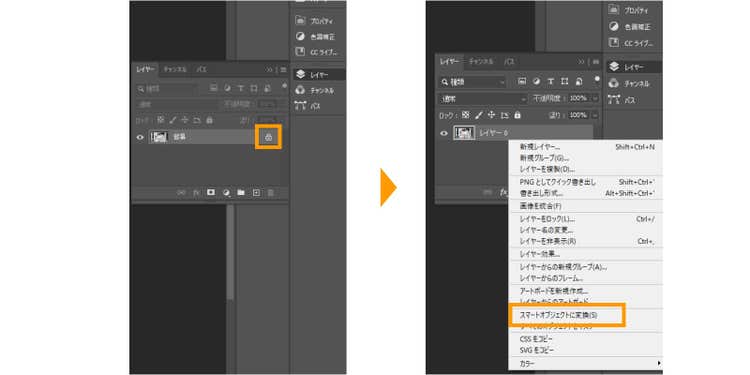Open チャンネル tab in right screenshot's panel
The image size is (750, 375).
tap(481, 62)
